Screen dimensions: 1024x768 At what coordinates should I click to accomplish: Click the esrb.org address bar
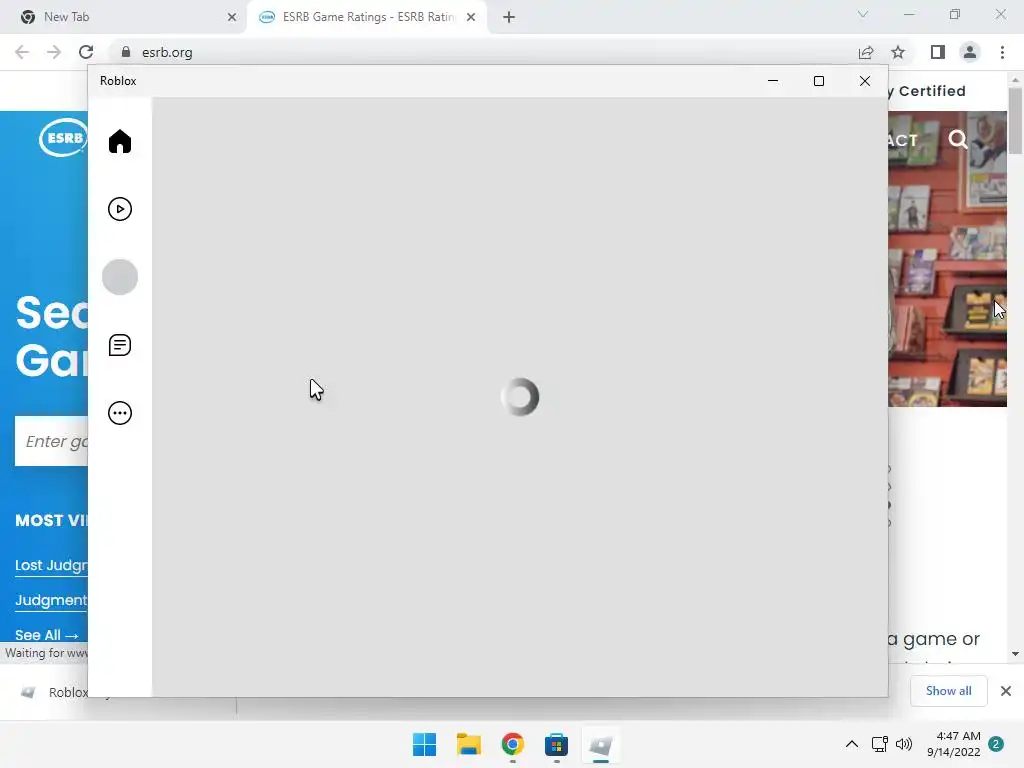pyautogui.click(x=483, y=52)
